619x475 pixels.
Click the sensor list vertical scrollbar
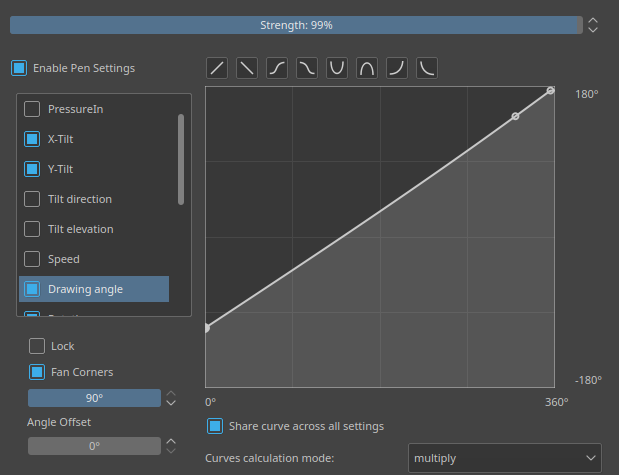(181, 160)
